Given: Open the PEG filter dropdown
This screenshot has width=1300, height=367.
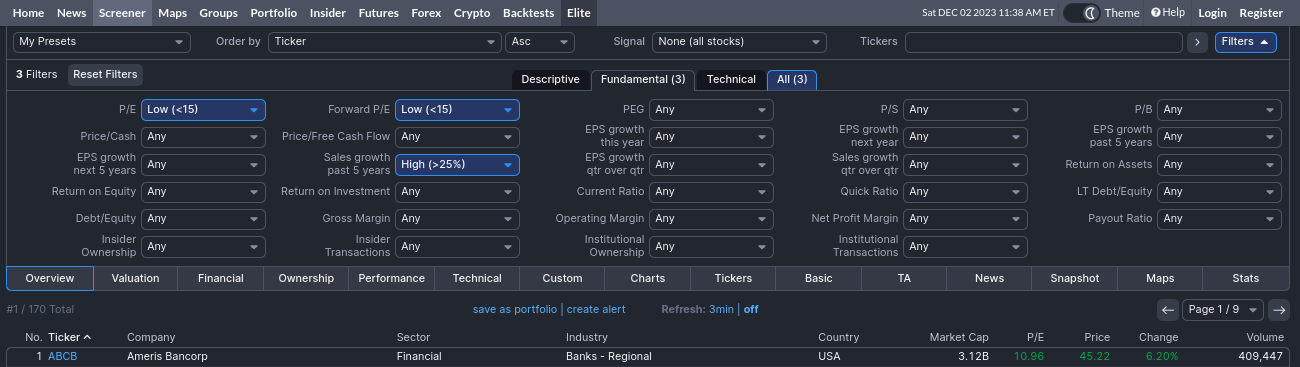Looking at the screenshot, I should (711, 110).
